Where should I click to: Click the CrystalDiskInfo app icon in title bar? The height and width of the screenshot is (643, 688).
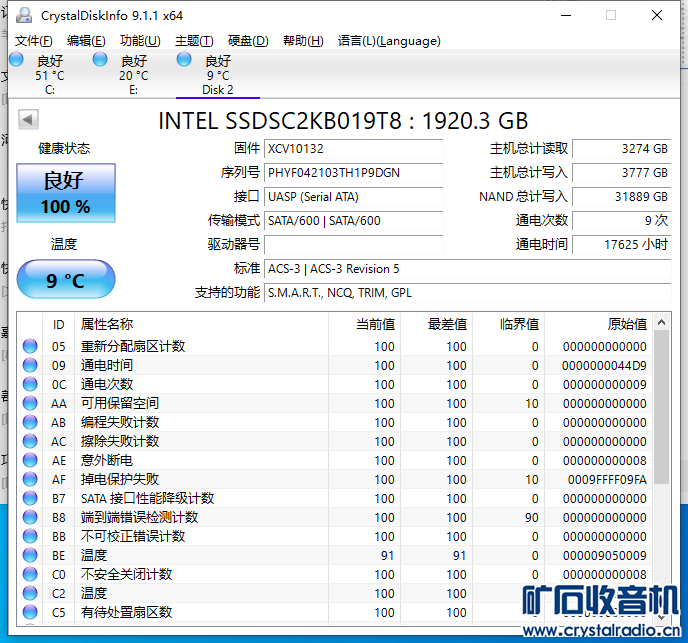coord(22,16)
